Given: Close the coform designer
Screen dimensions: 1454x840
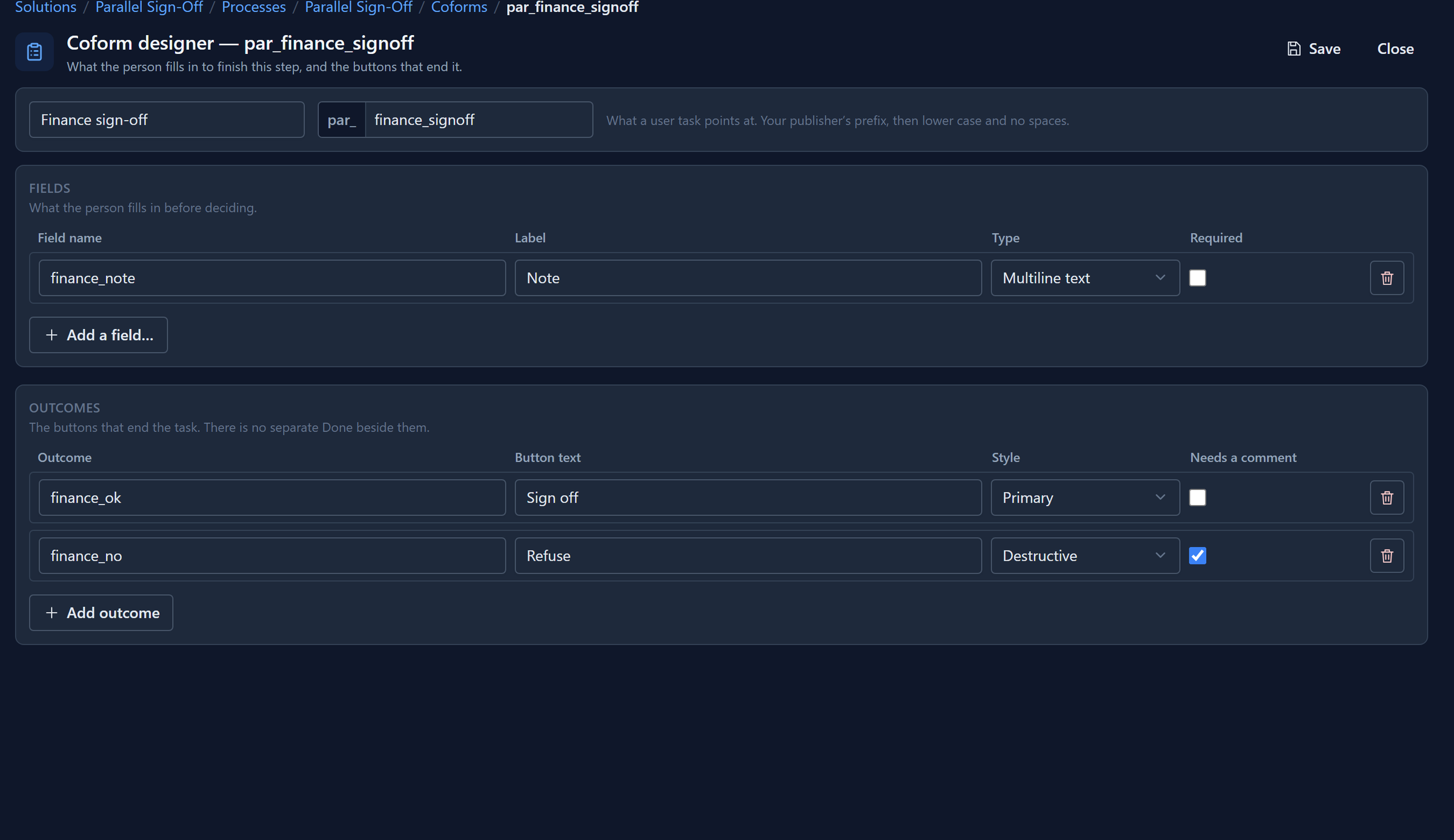Looking at the screenshot, I should coord(1395,48).
